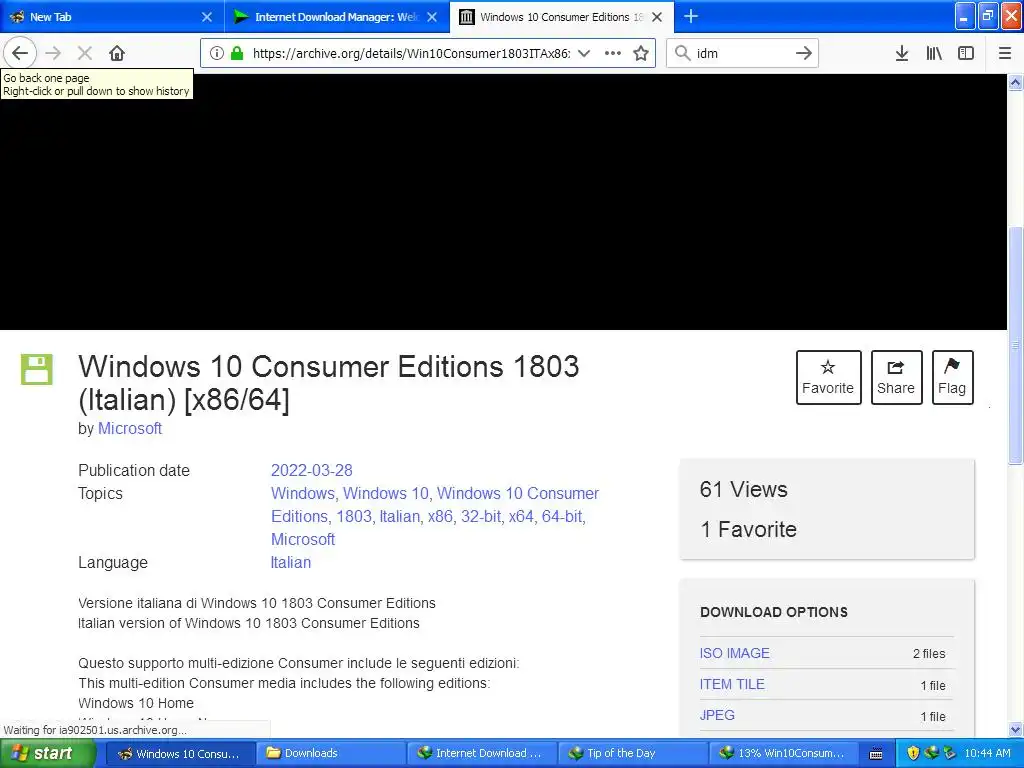Close the Internet Download Manager tab
1024x768 pixels.
[432, 17]
